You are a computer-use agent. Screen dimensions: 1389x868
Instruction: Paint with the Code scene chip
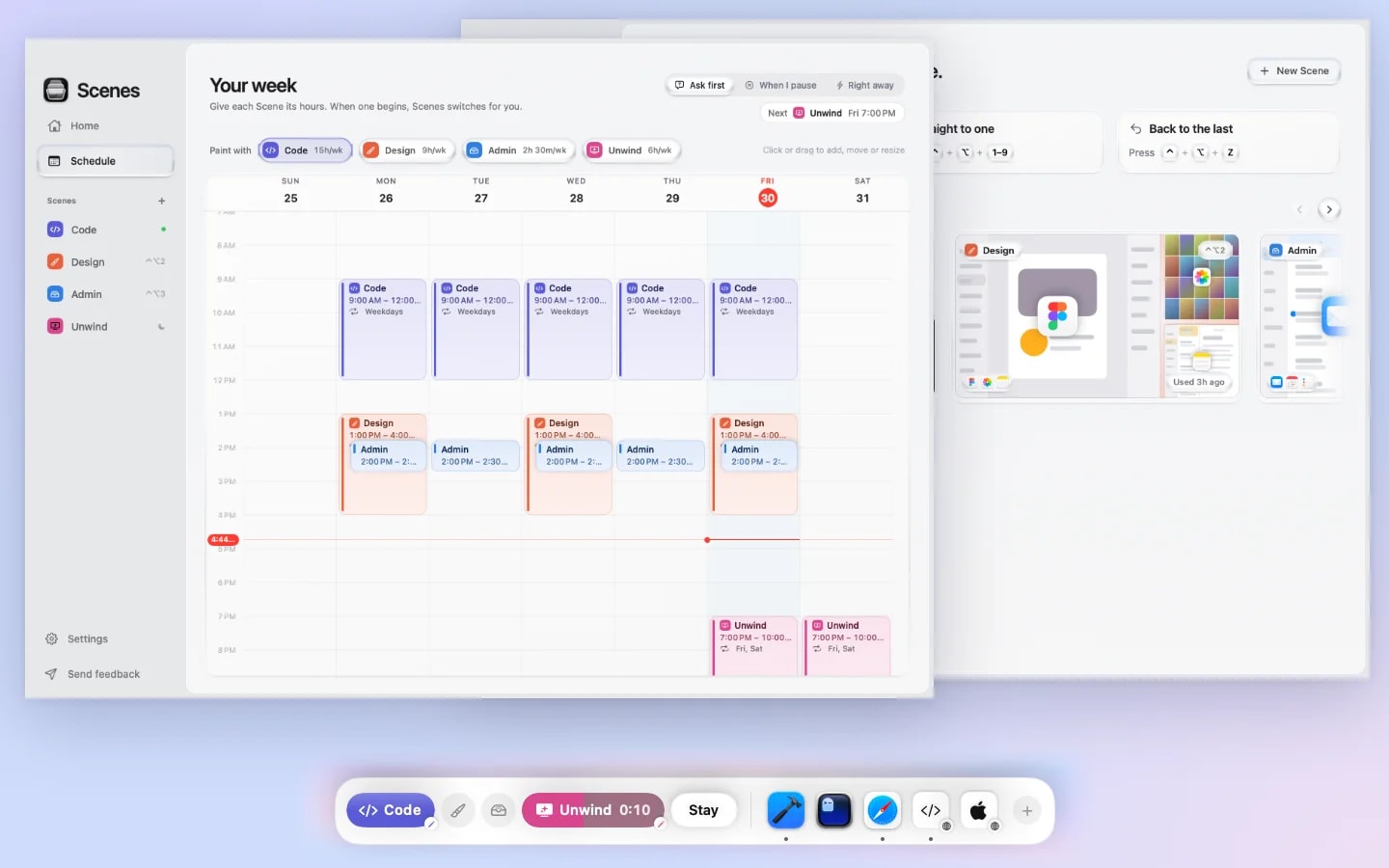tap(305, 150)
